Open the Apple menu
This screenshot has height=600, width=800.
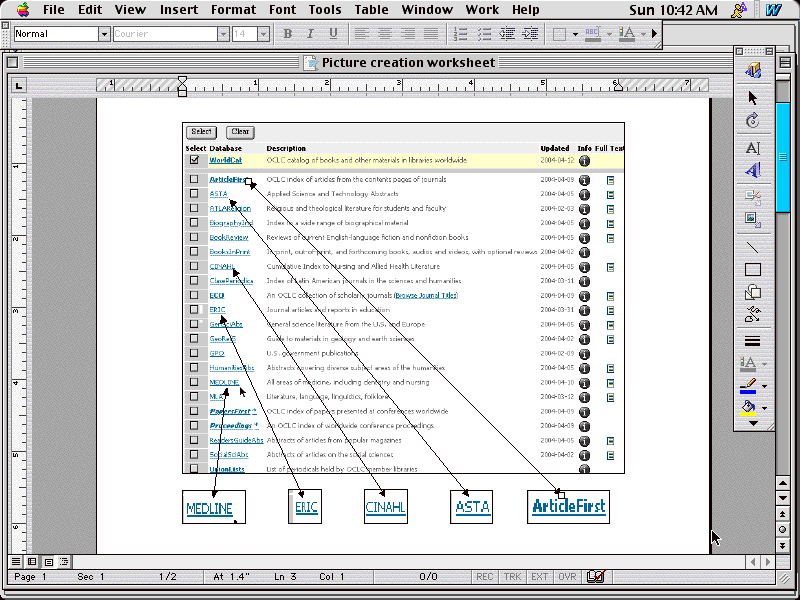(22, 9)
